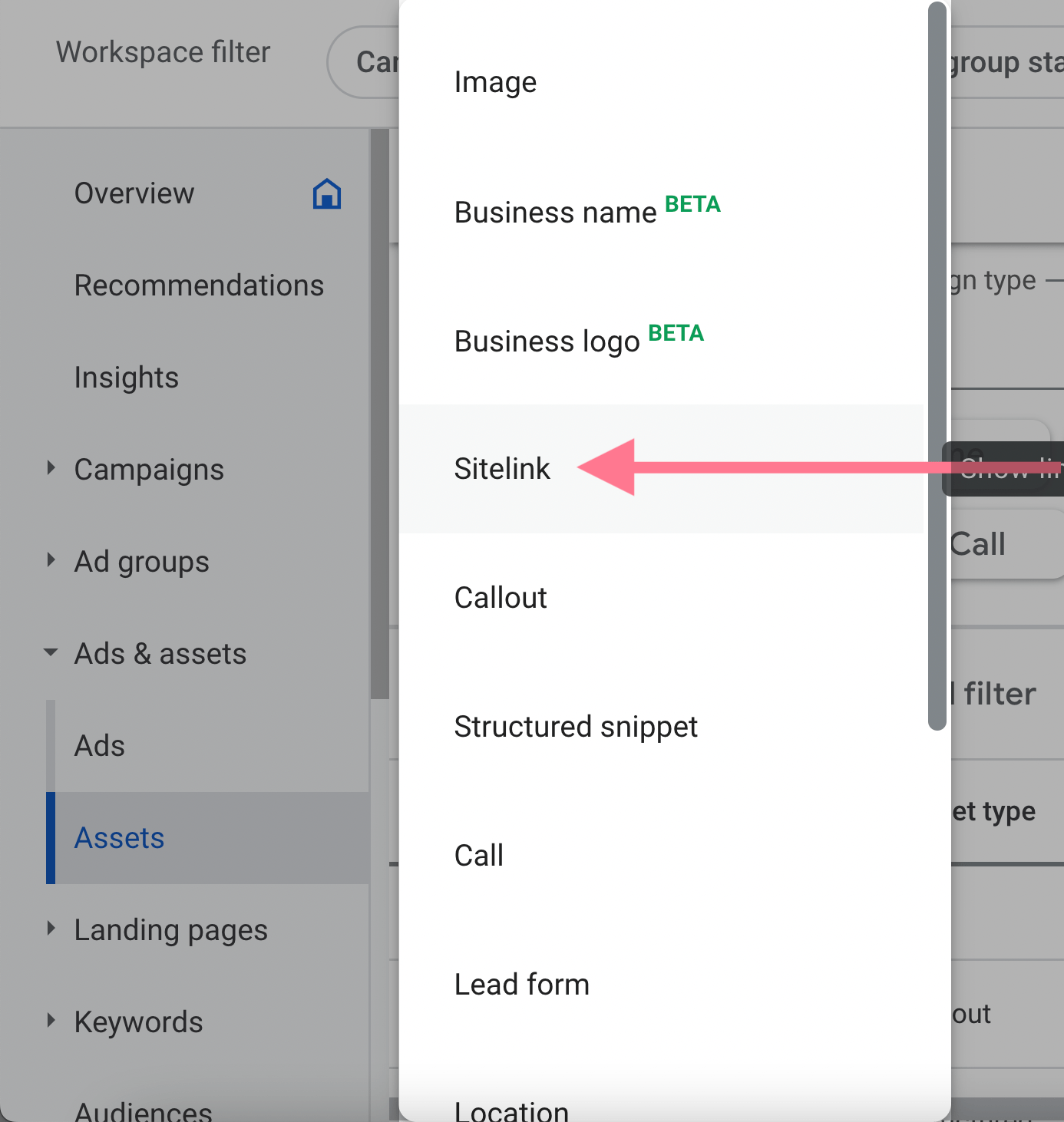This screenshot has height=1122, width=1064.
Task: Open the Assets subsection
Action: click(120, 838)
